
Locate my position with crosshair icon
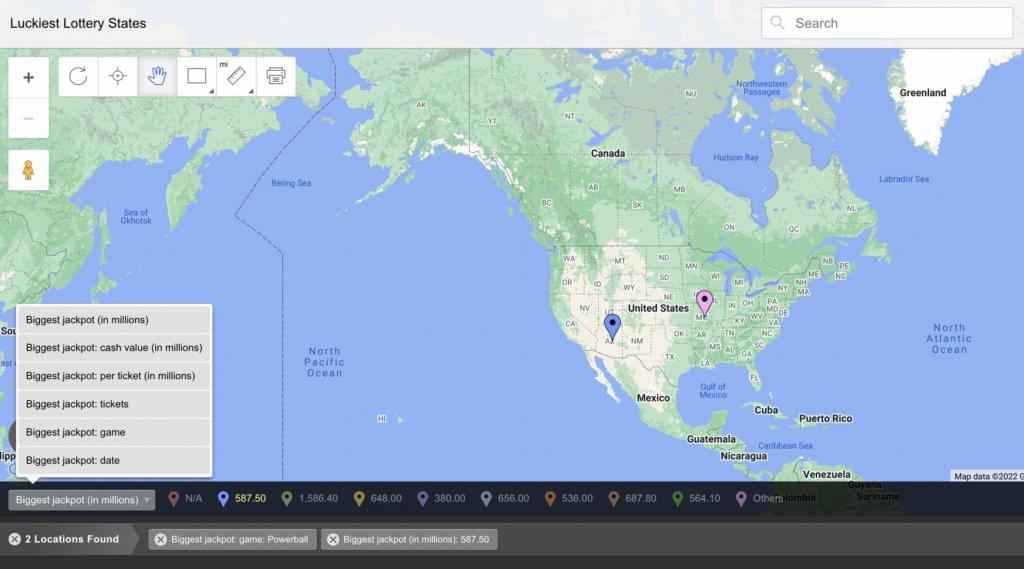(118, 76)
